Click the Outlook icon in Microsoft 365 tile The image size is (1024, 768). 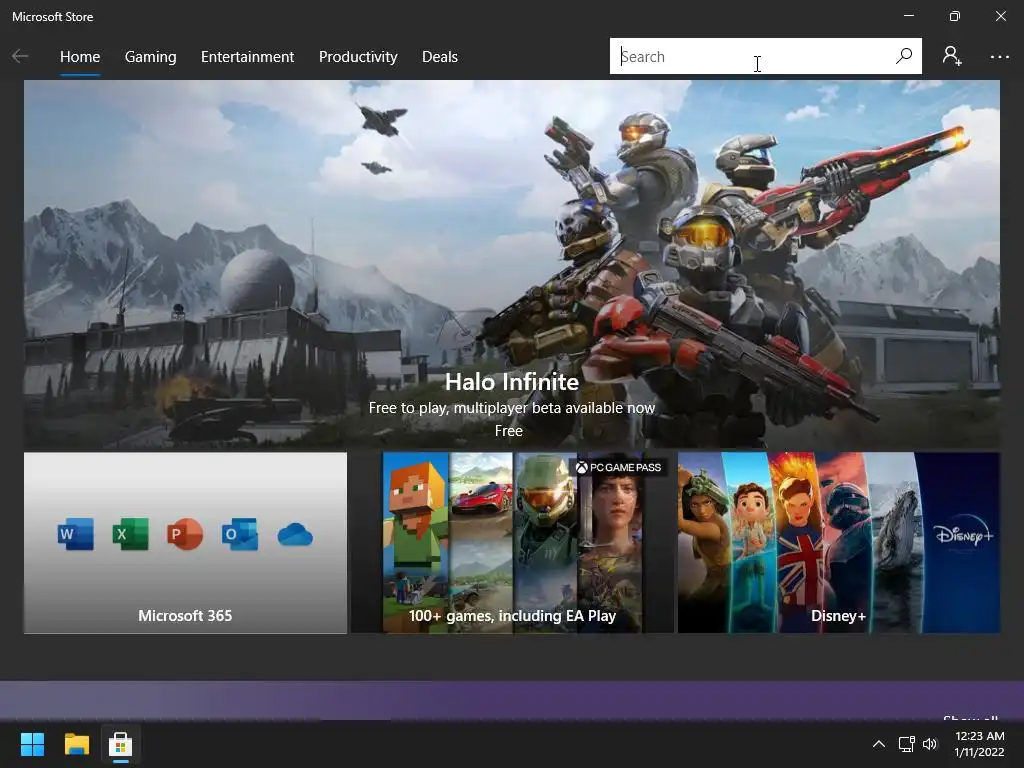coord(240,534)
